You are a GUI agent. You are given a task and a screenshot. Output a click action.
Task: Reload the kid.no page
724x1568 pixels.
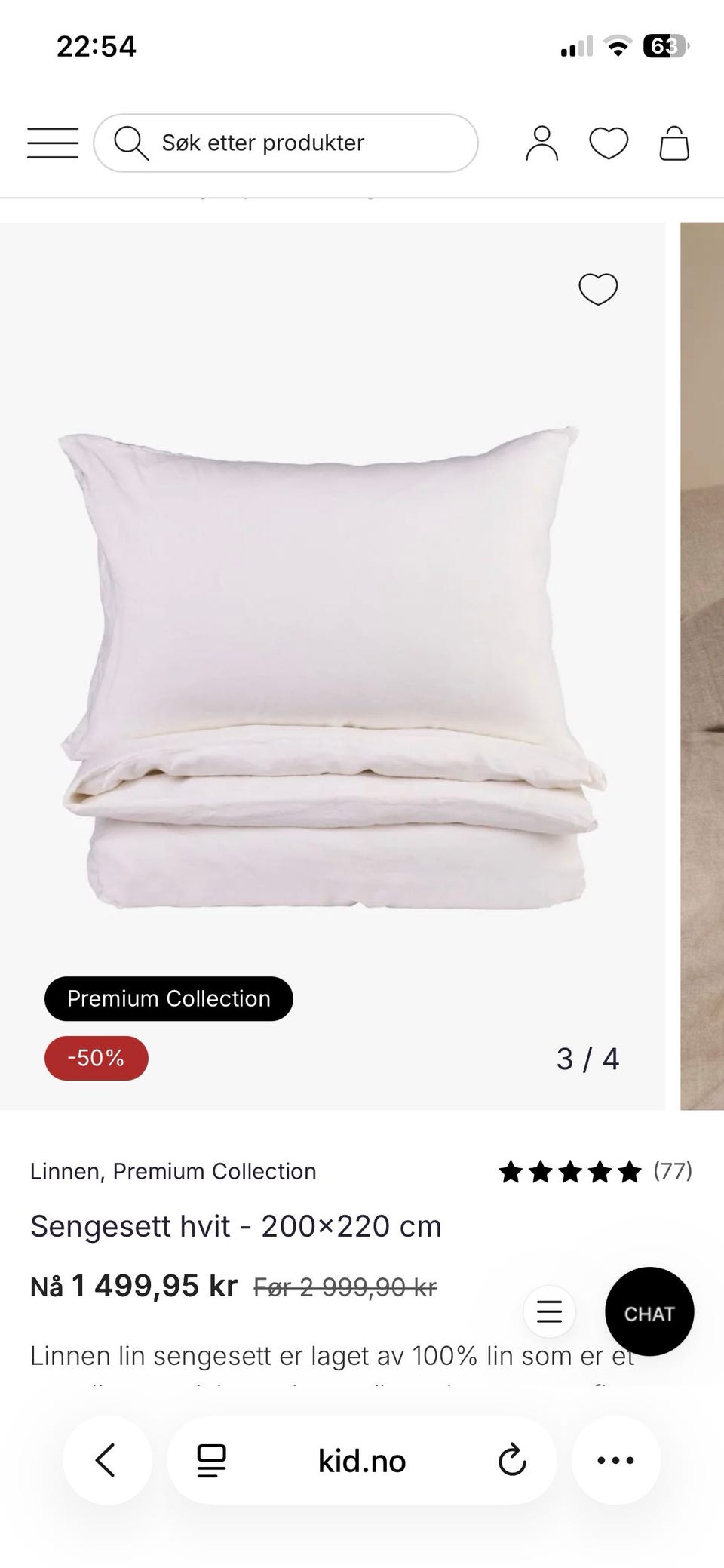click(x=512, y=1460)
